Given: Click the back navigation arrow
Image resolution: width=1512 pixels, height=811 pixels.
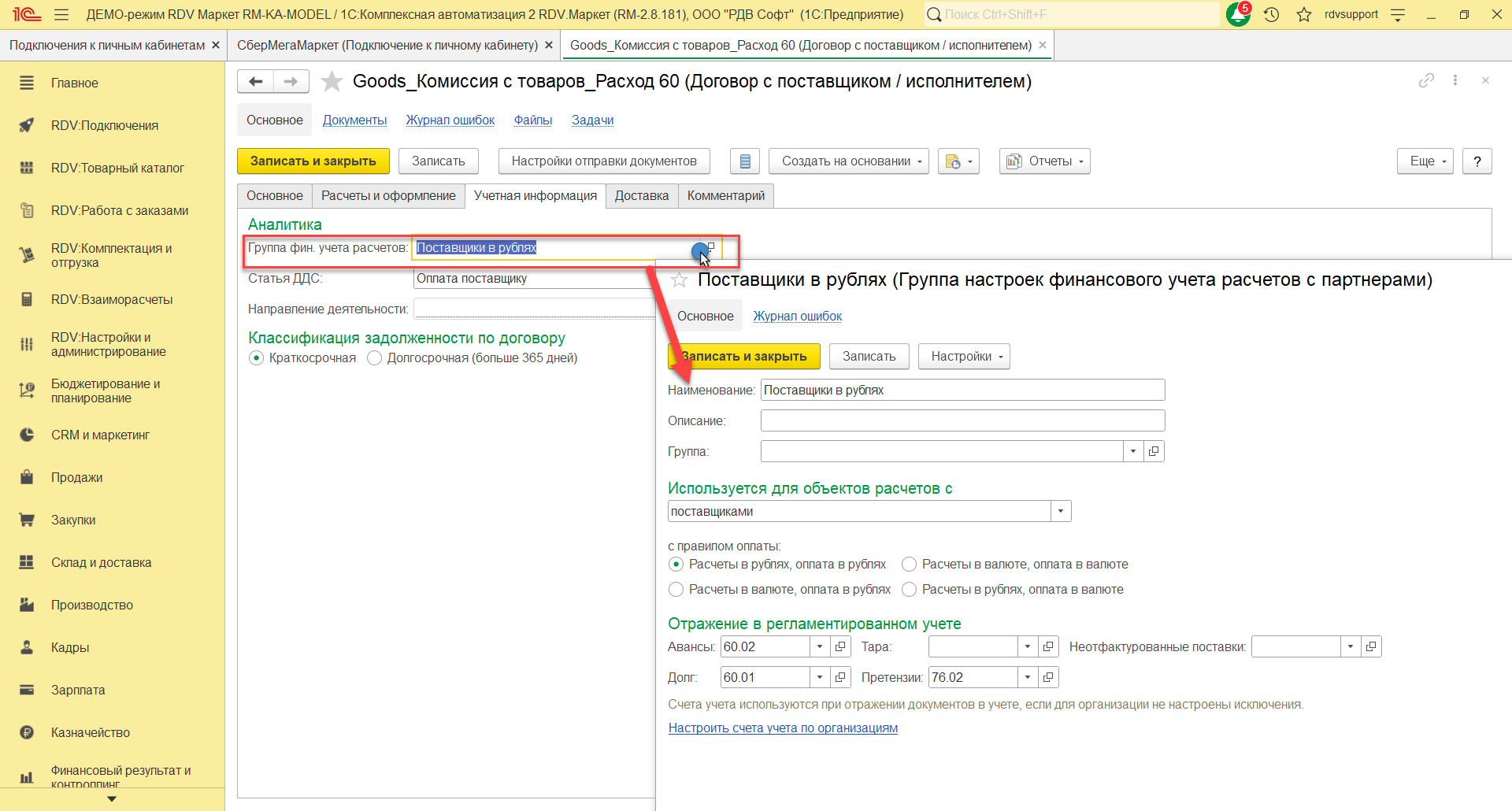Looking at the screenshot, I should (x=255, y=81).
